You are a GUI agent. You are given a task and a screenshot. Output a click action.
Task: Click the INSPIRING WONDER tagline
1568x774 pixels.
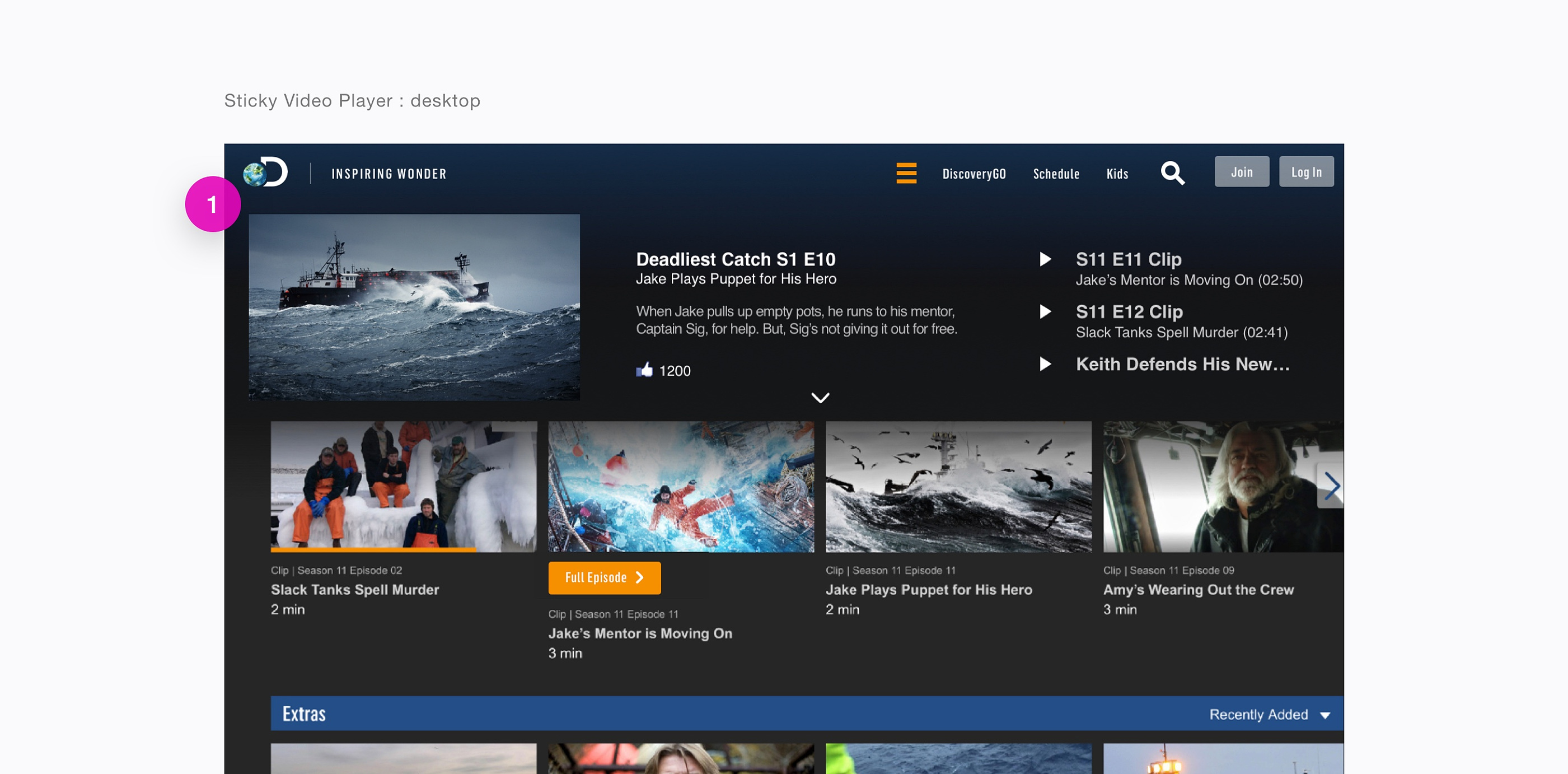pos(389,174)
